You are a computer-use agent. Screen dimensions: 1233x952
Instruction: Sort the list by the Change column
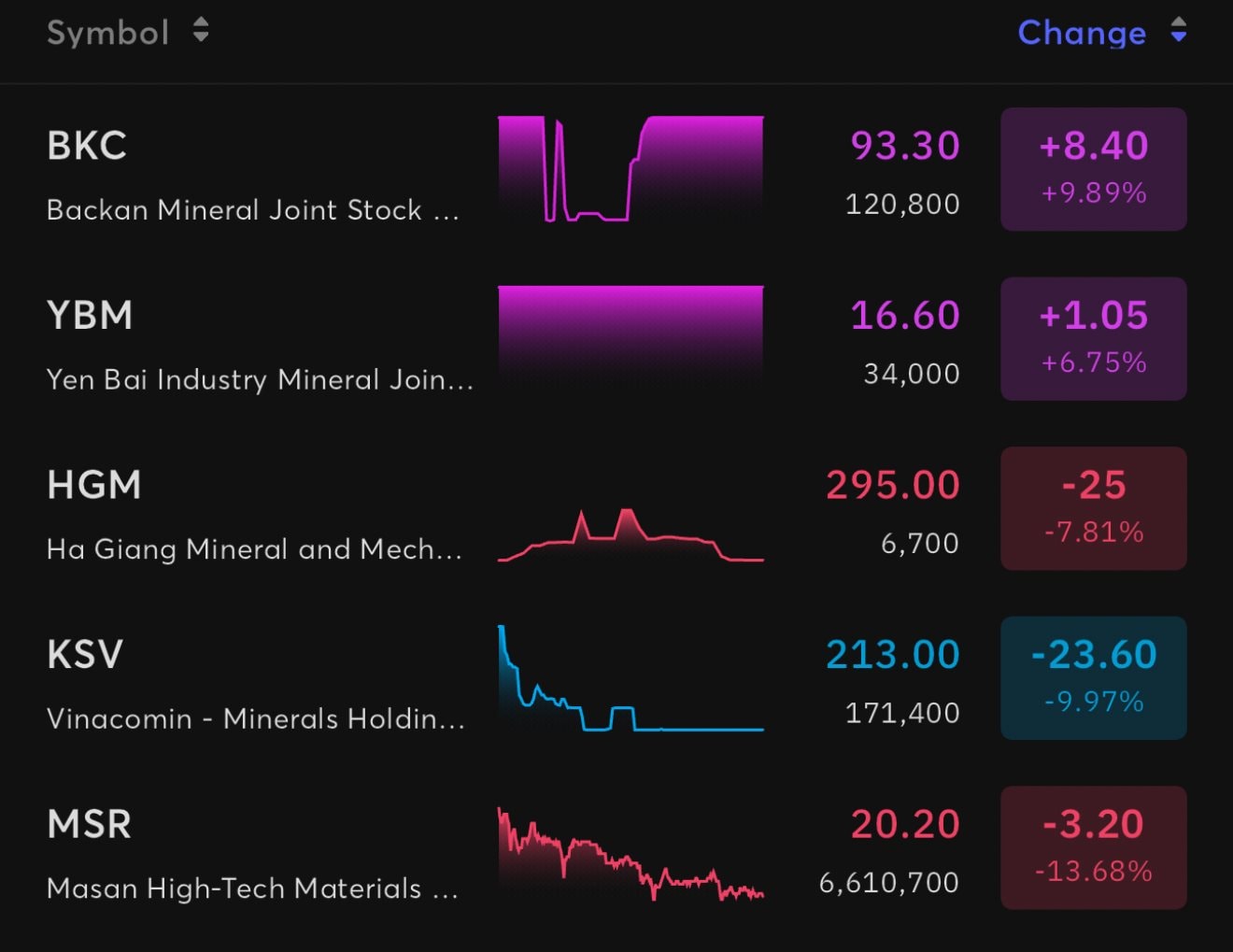(1082, 33)
